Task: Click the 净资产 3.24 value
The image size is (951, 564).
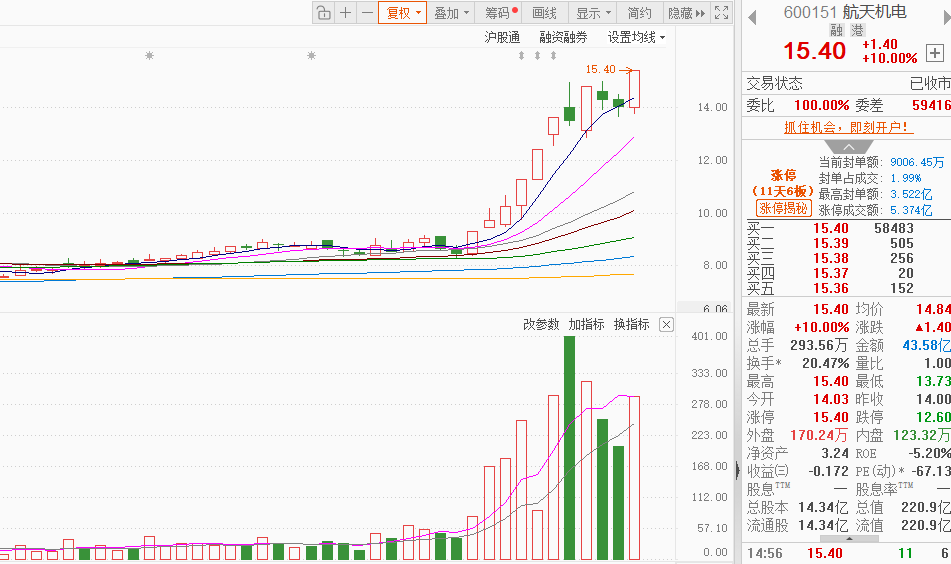Action: tap(835, 453)
